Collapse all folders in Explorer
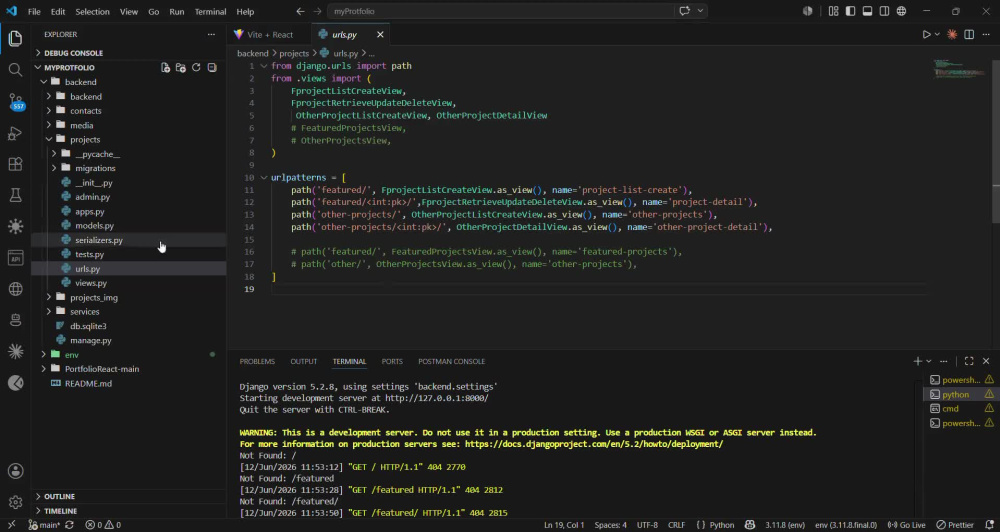1000x532 pixels. click(x=212, y=68)
